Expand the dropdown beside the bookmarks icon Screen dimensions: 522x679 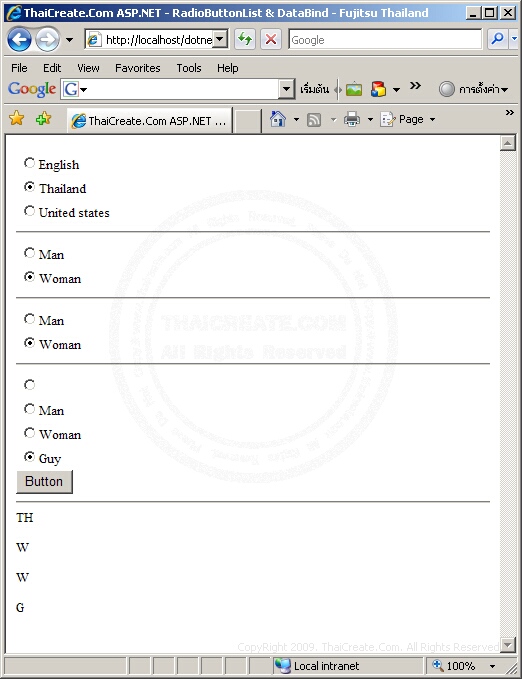pyautogui.click(x=396, y=90)
